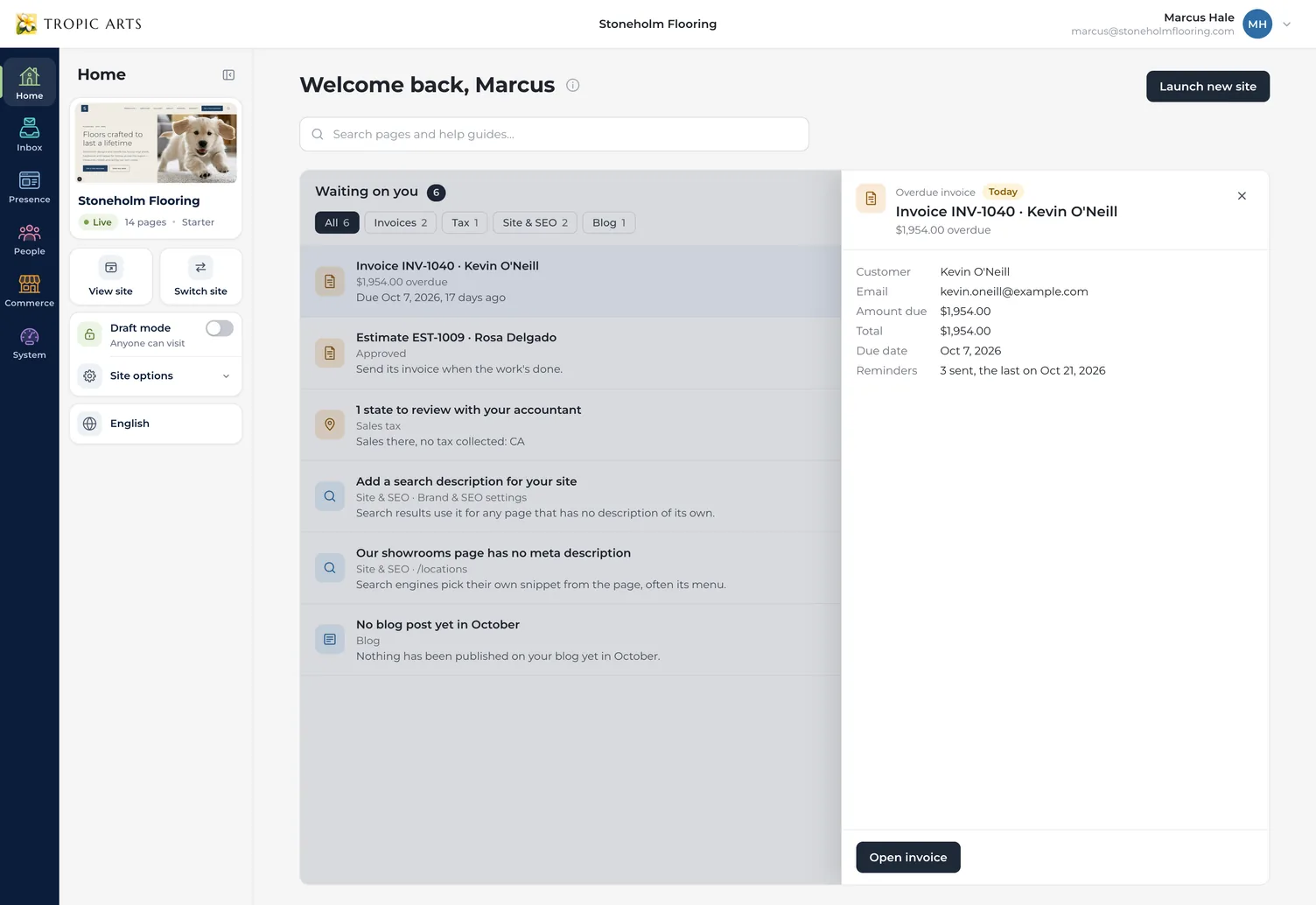The height and width of the screenshot is (905, 1316).
Task: Click the Site options gear icon
Action: [x=89, y=375]
